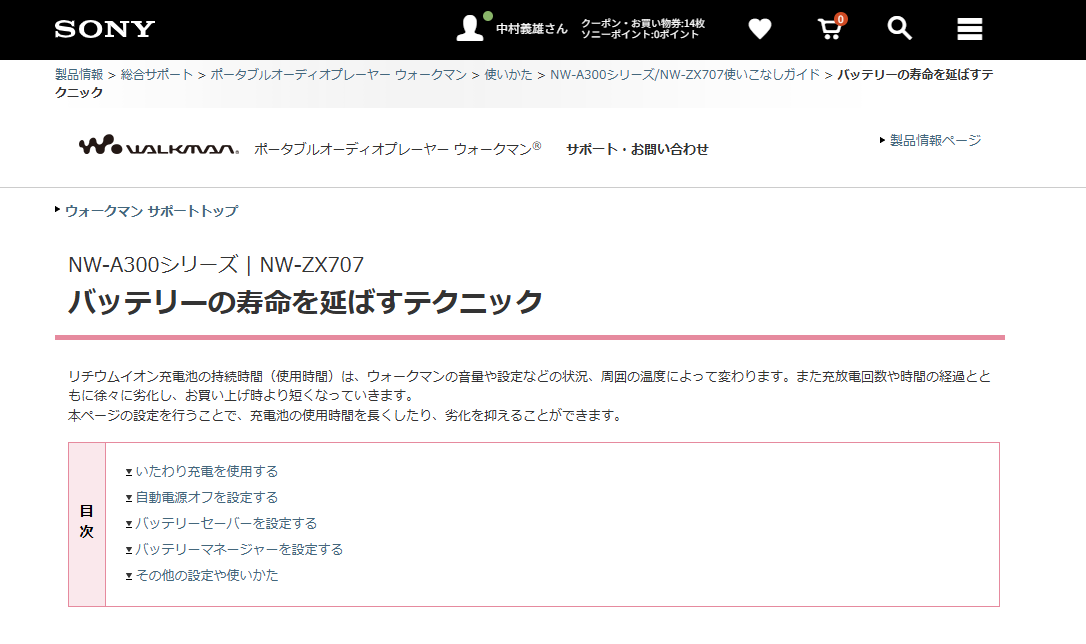Jump to 自動電源オフを設定する section

point(206,497)
